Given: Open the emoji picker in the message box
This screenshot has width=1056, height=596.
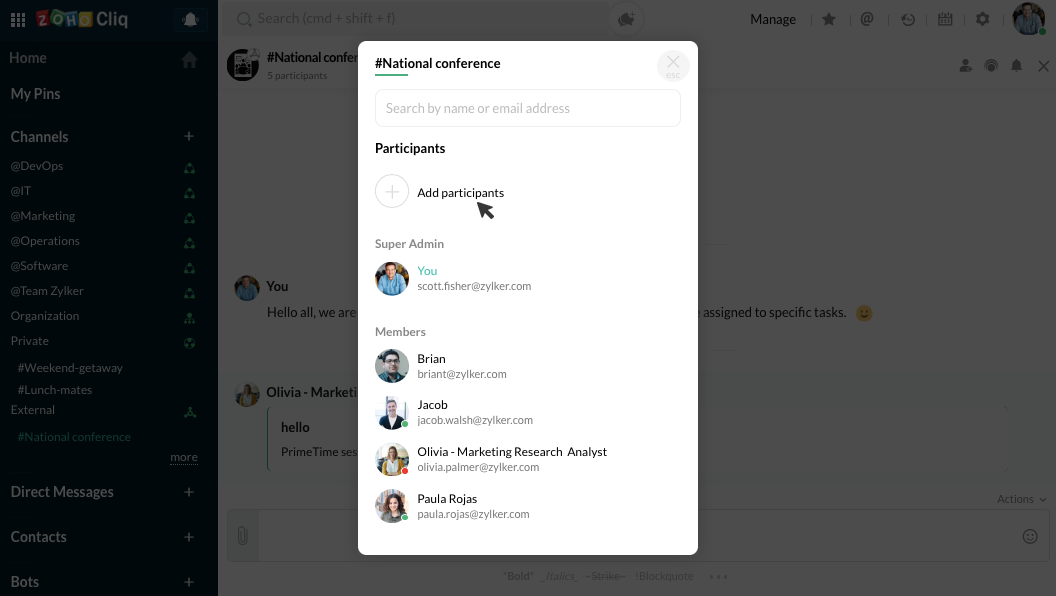Looking at the screenshot, I should tap(1030, 536).
